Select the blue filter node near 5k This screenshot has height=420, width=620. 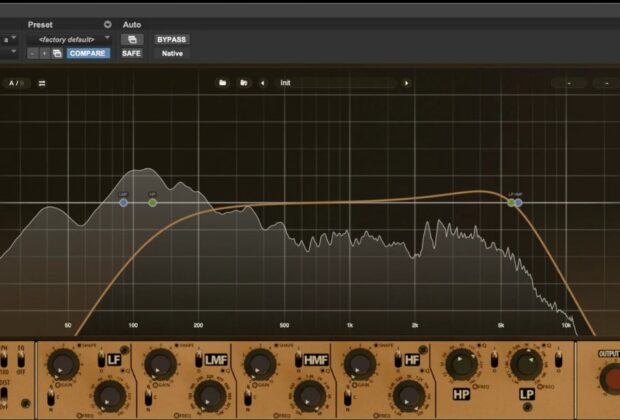click(518, 203)
